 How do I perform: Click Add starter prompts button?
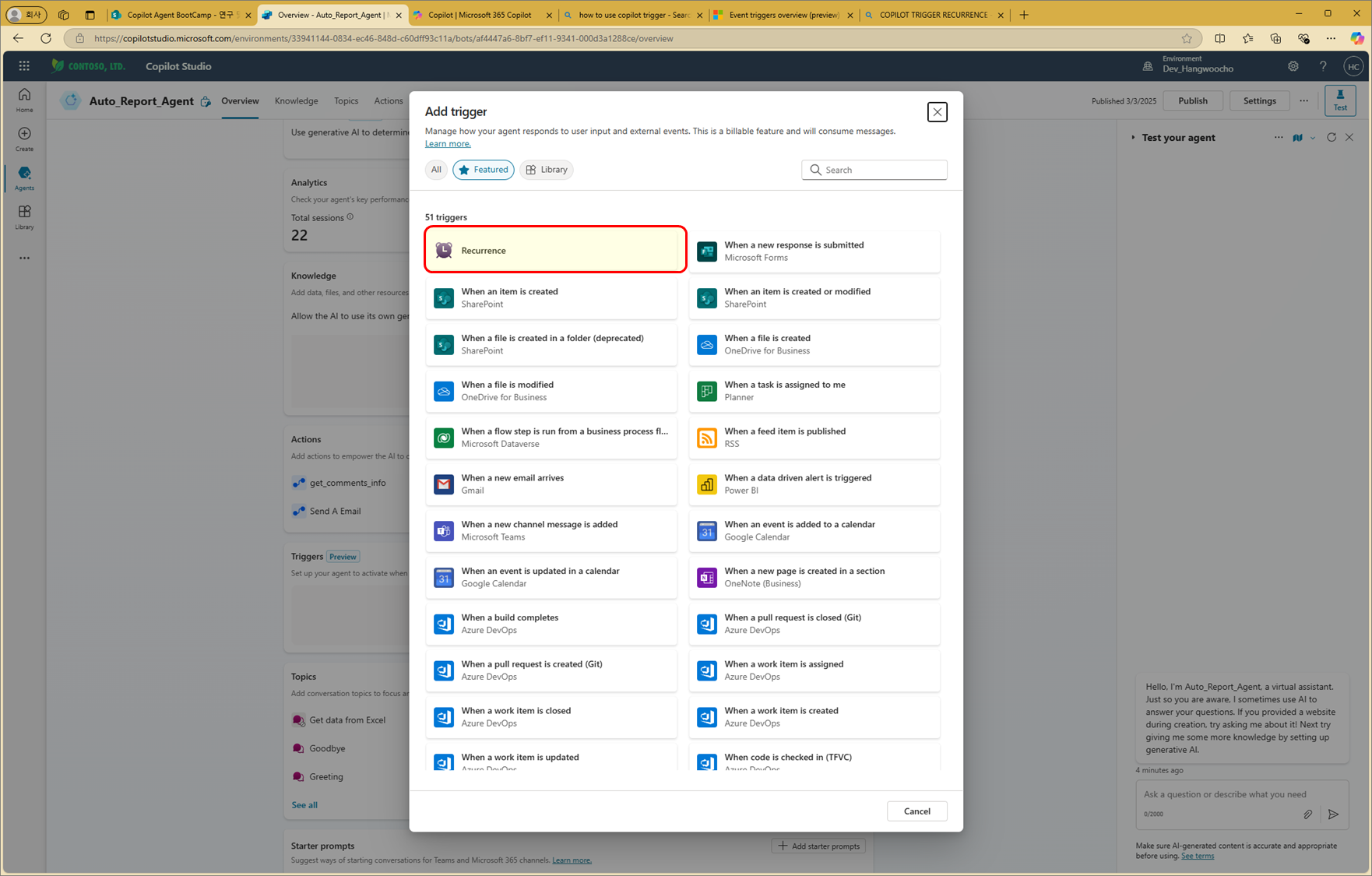click(818, 846)
